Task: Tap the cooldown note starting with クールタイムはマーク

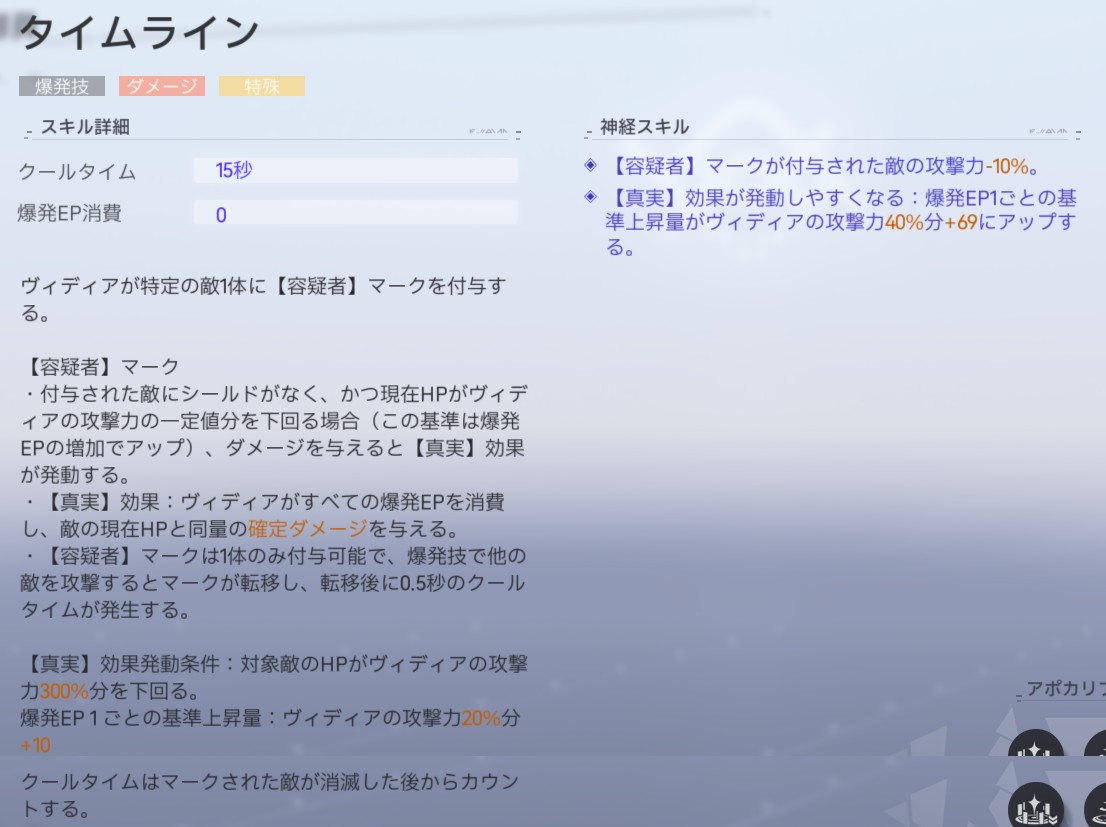Action: coord(270,794)
